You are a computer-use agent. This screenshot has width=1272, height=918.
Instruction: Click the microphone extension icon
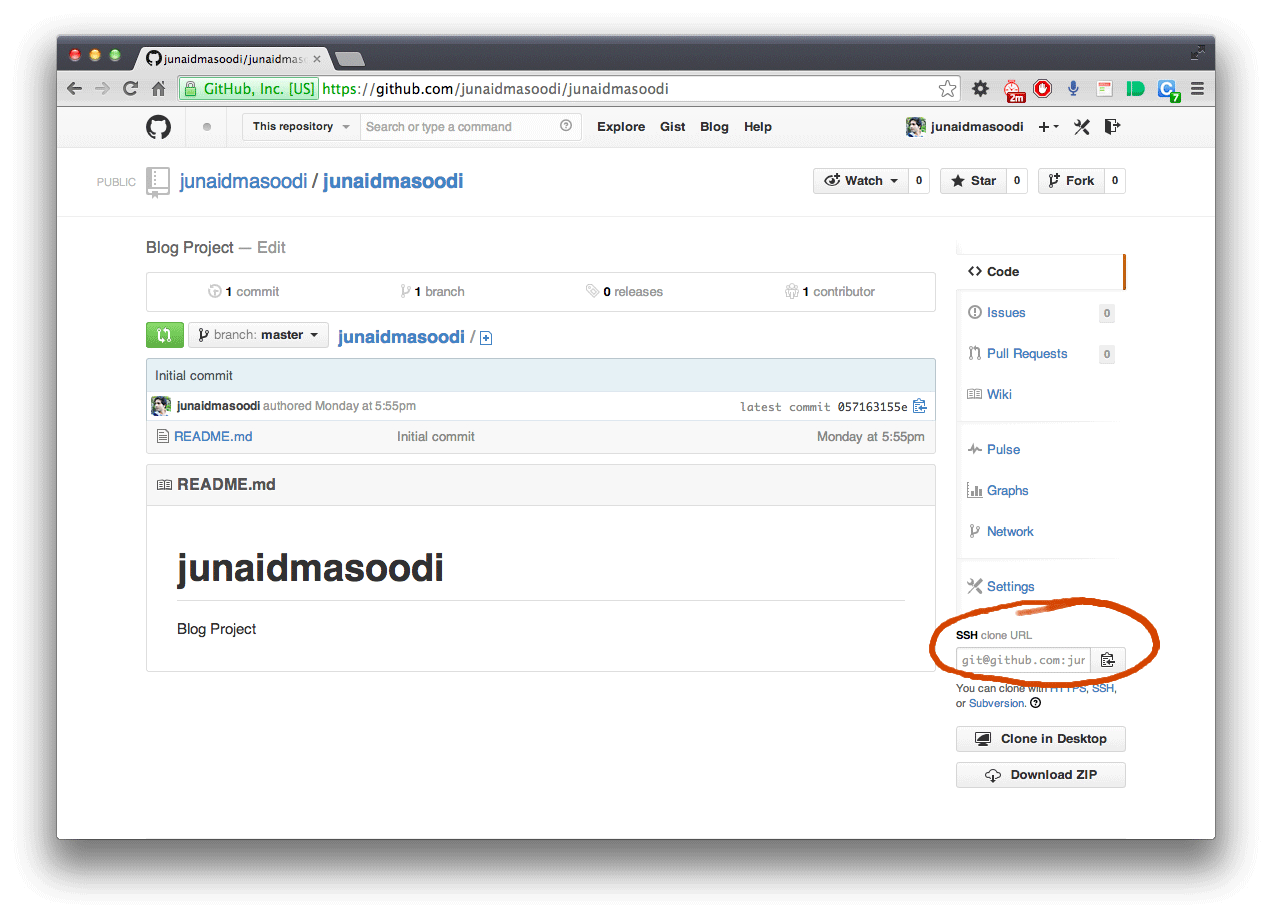(1073, 89)
